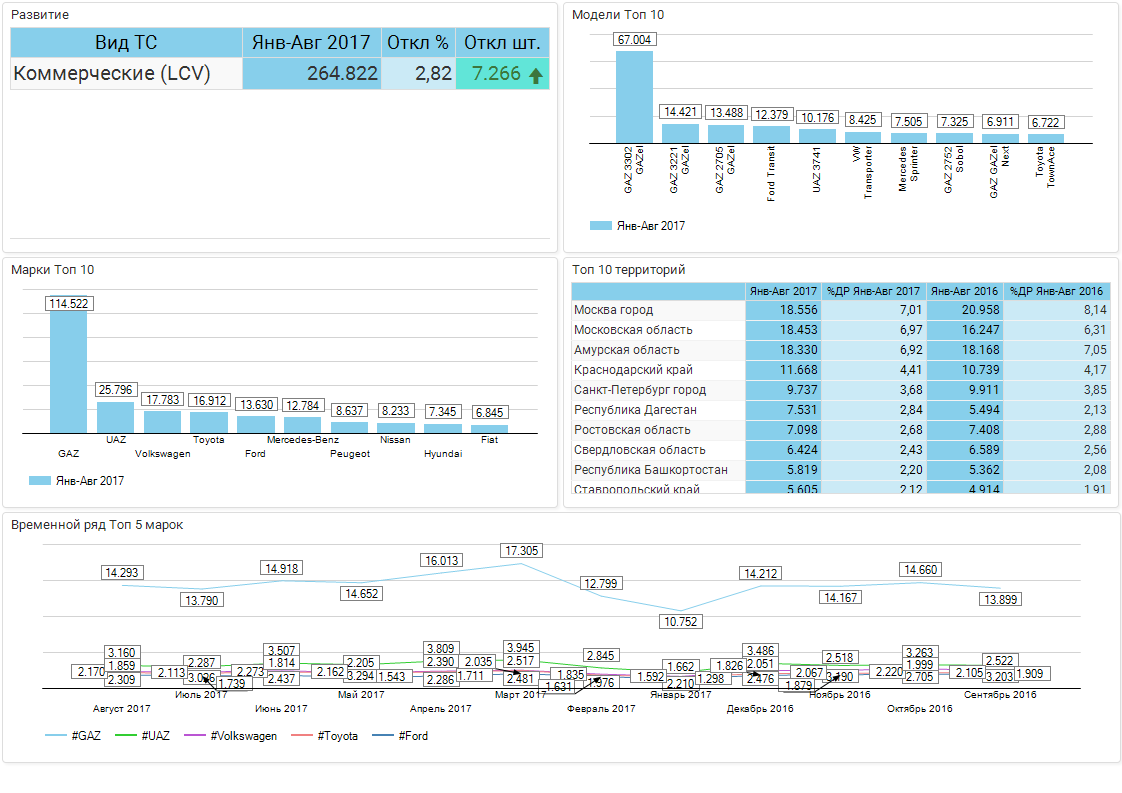Click the %ДР Янв-Авг 2017 column header

pos(873,291)
